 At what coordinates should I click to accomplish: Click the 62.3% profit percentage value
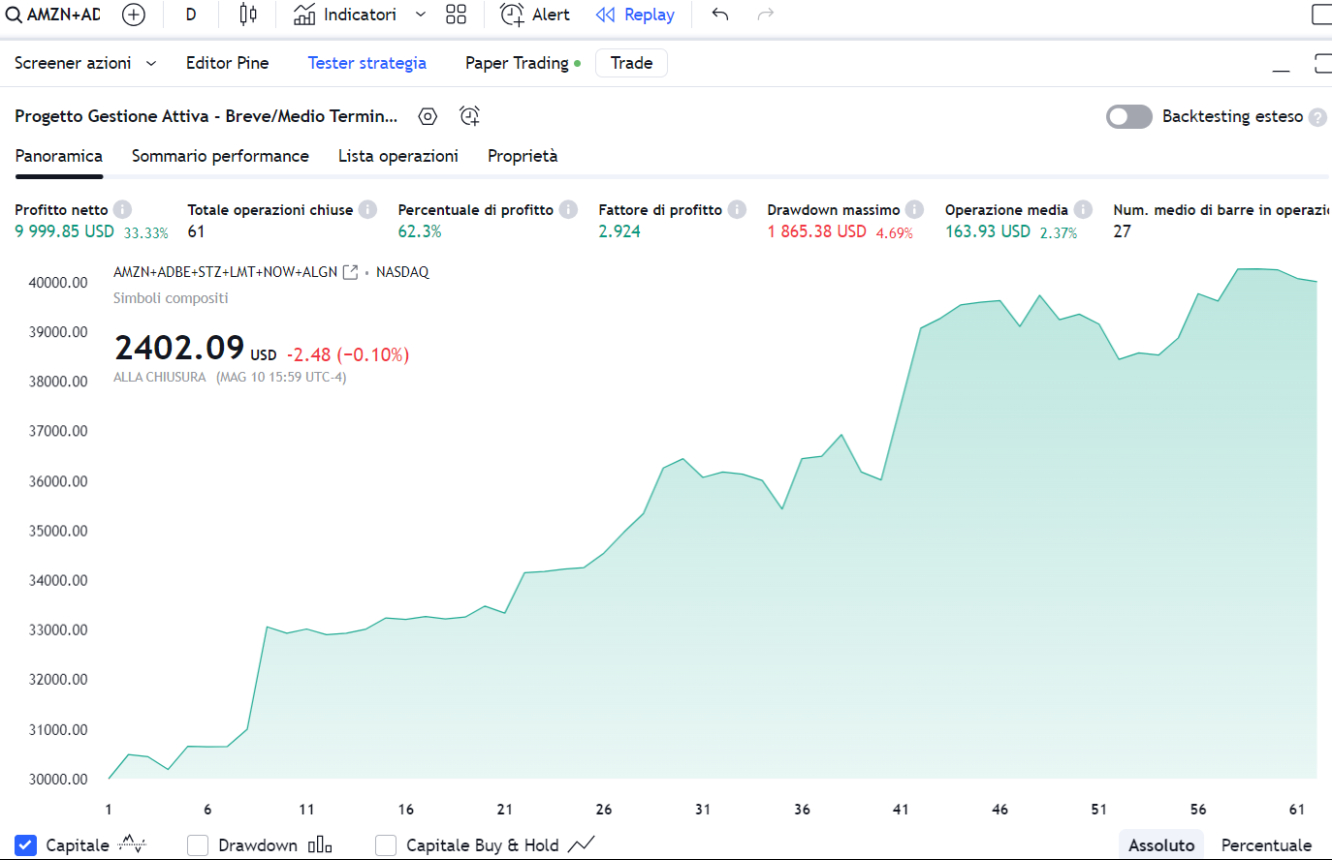(419, 231)
